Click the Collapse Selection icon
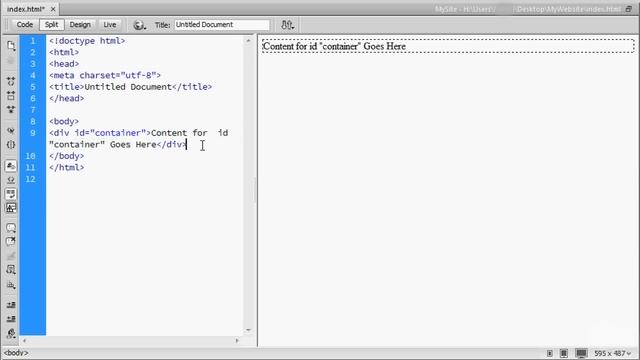 coord(11,96)
